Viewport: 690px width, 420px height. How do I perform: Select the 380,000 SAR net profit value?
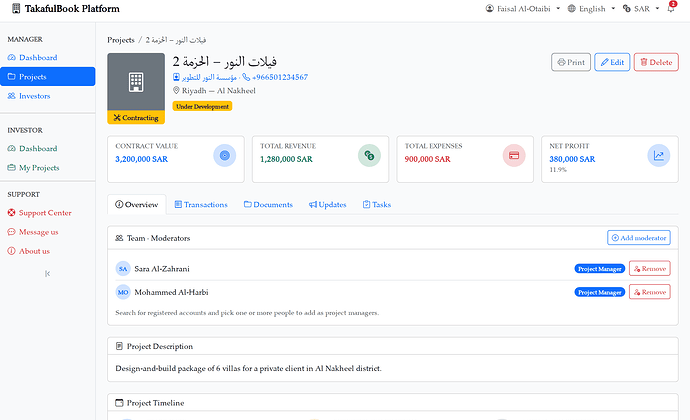pyautogui.click(x=572, y=159)
